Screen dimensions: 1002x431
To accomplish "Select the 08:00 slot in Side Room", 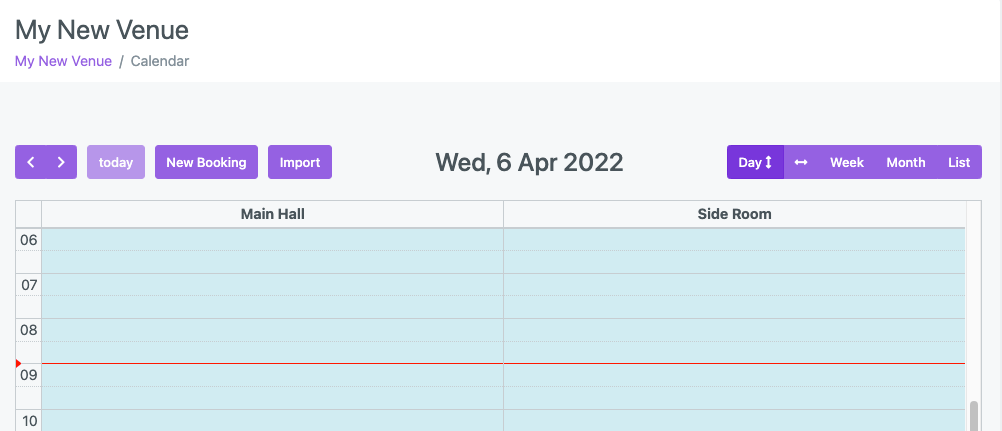I will [x=734, y=330].
